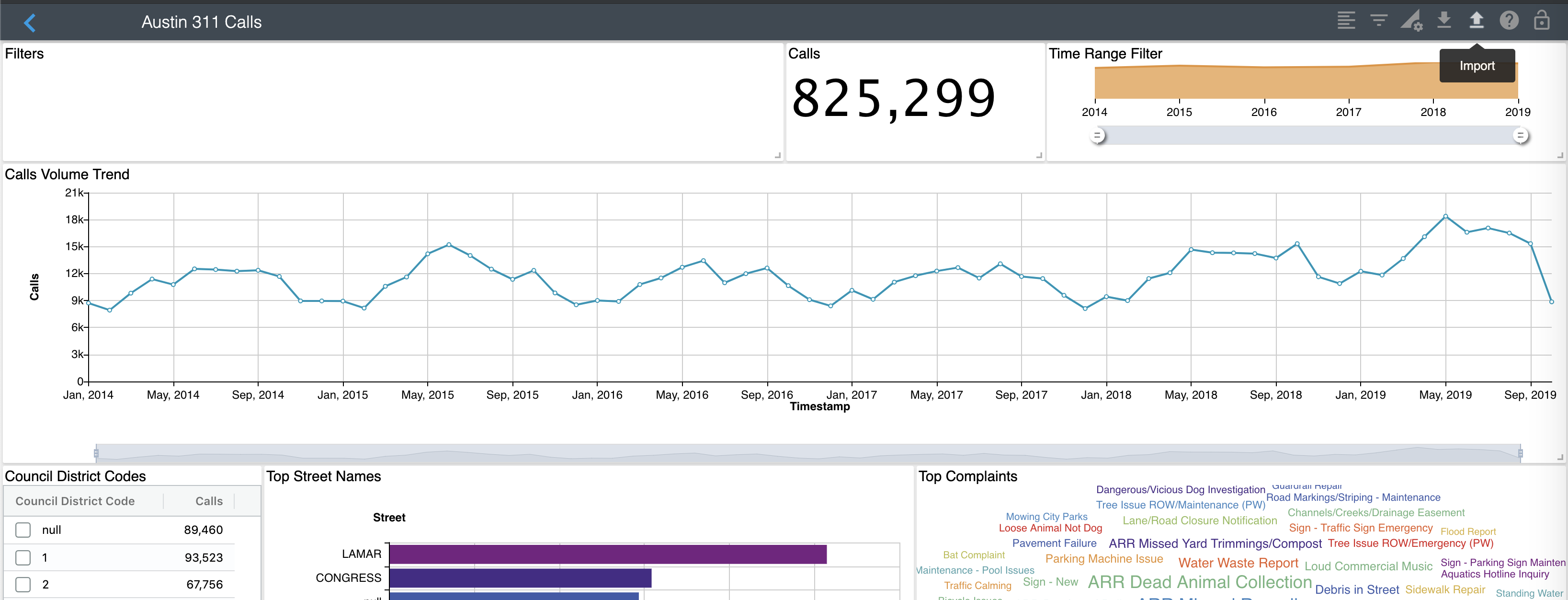Open the filter funnel icon in toolbar

[1379, 21]
